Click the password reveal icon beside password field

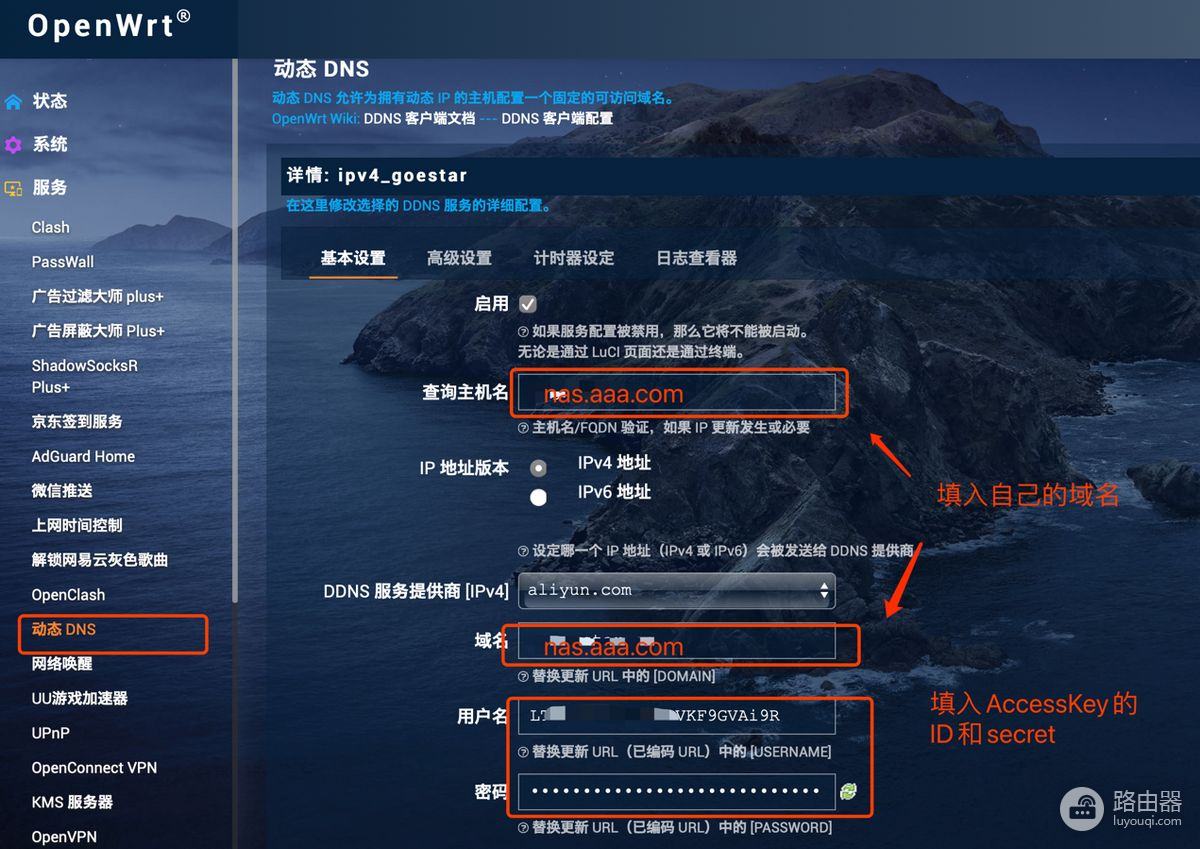[849, 792]
